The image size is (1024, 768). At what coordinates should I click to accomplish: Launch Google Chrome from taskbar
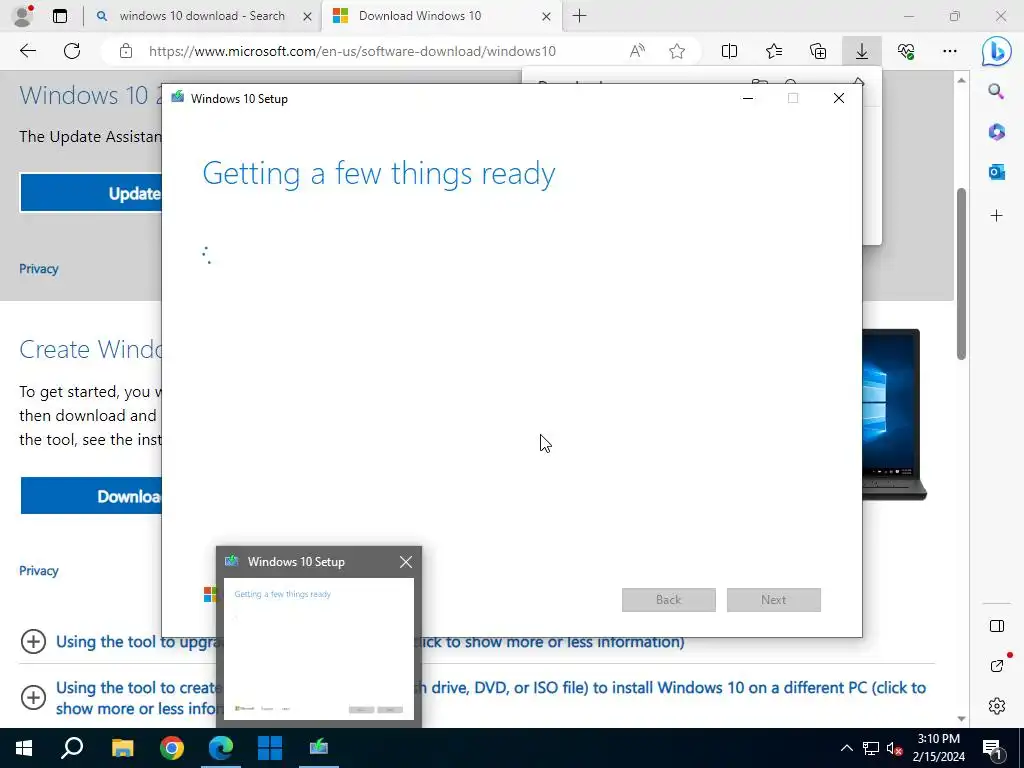point(172,748)
